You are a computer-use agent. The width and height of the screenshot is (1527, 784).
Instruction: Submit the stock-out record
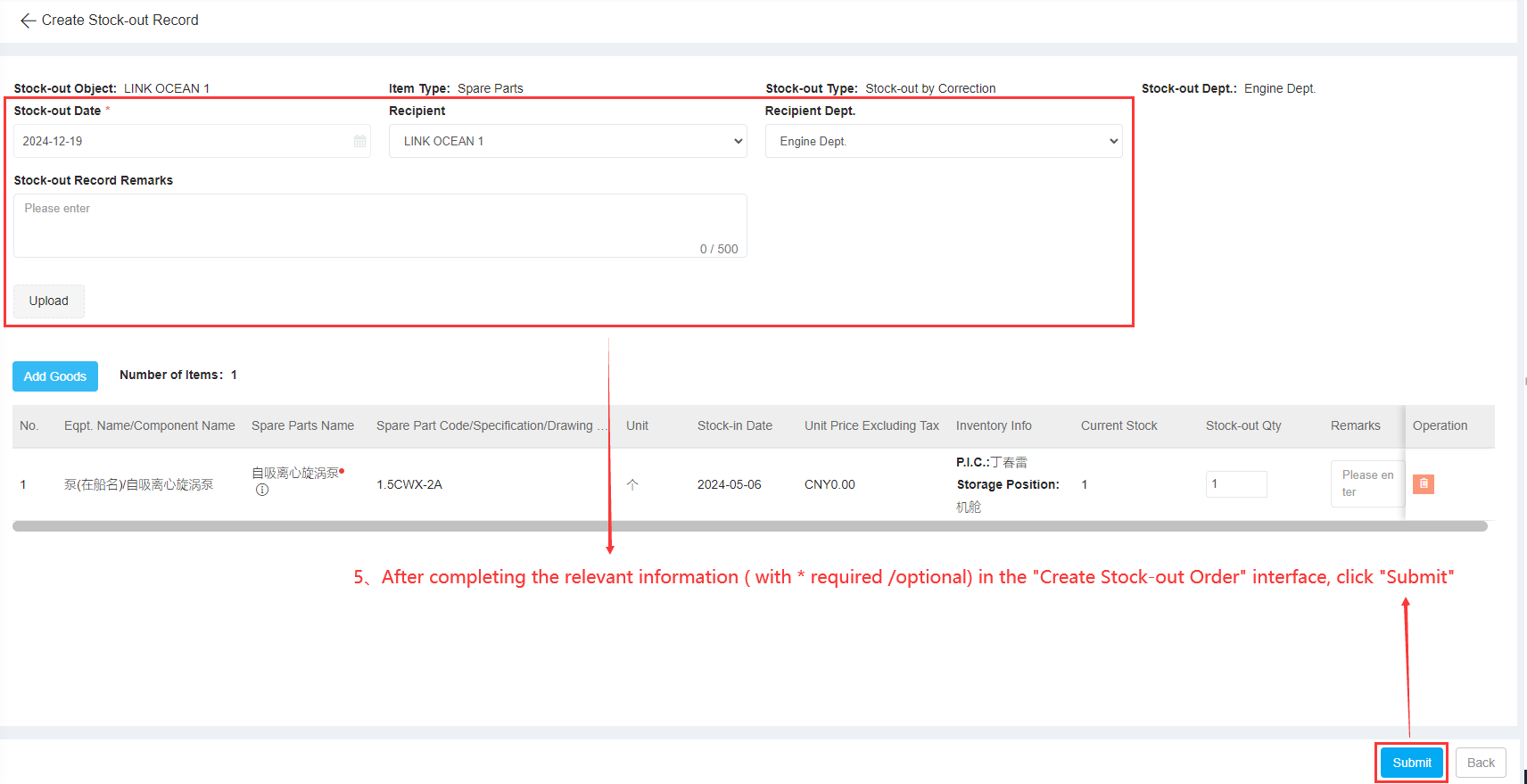[x=1412, y=763]
